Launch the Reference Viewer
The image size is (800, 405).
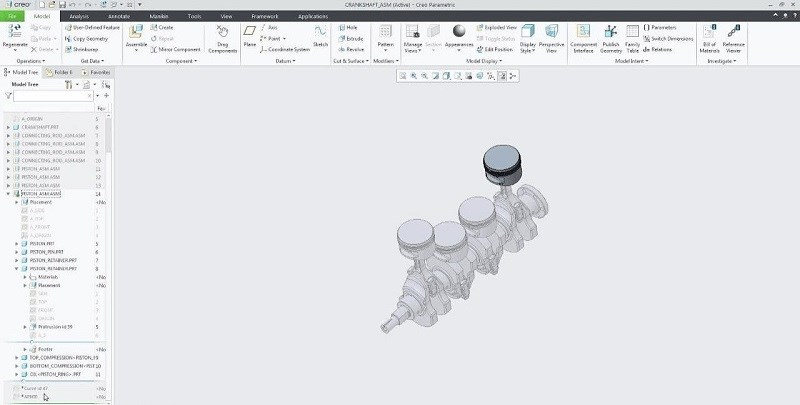(x=733, y=36)
